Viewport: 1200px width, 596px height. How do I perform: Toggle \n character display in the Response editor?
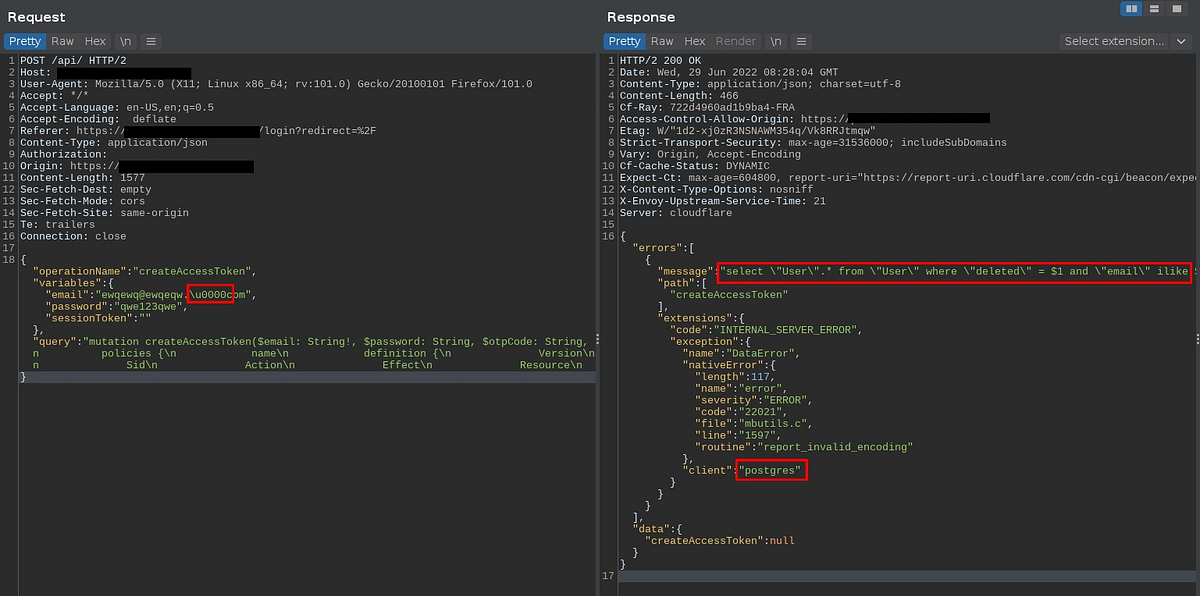775,41
